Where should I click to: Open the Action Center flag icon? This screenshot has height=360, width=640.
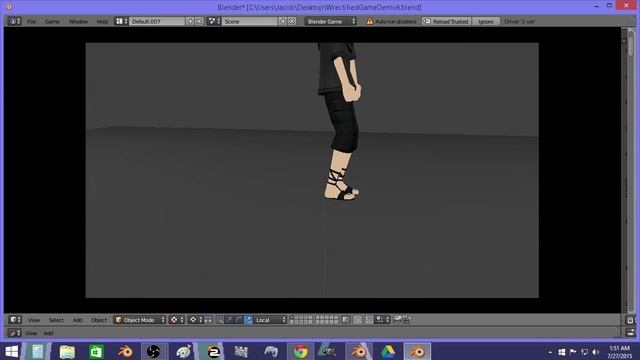point(573,352)
